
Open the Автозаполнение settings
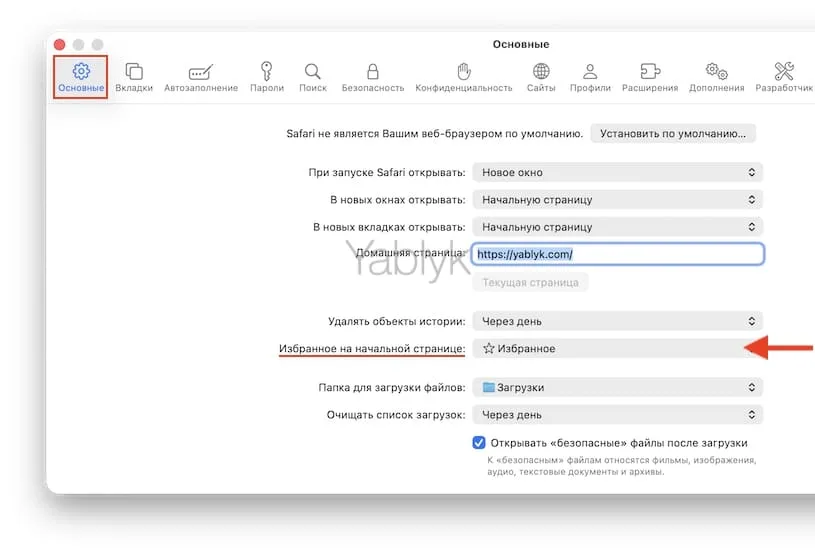point(201,77)
